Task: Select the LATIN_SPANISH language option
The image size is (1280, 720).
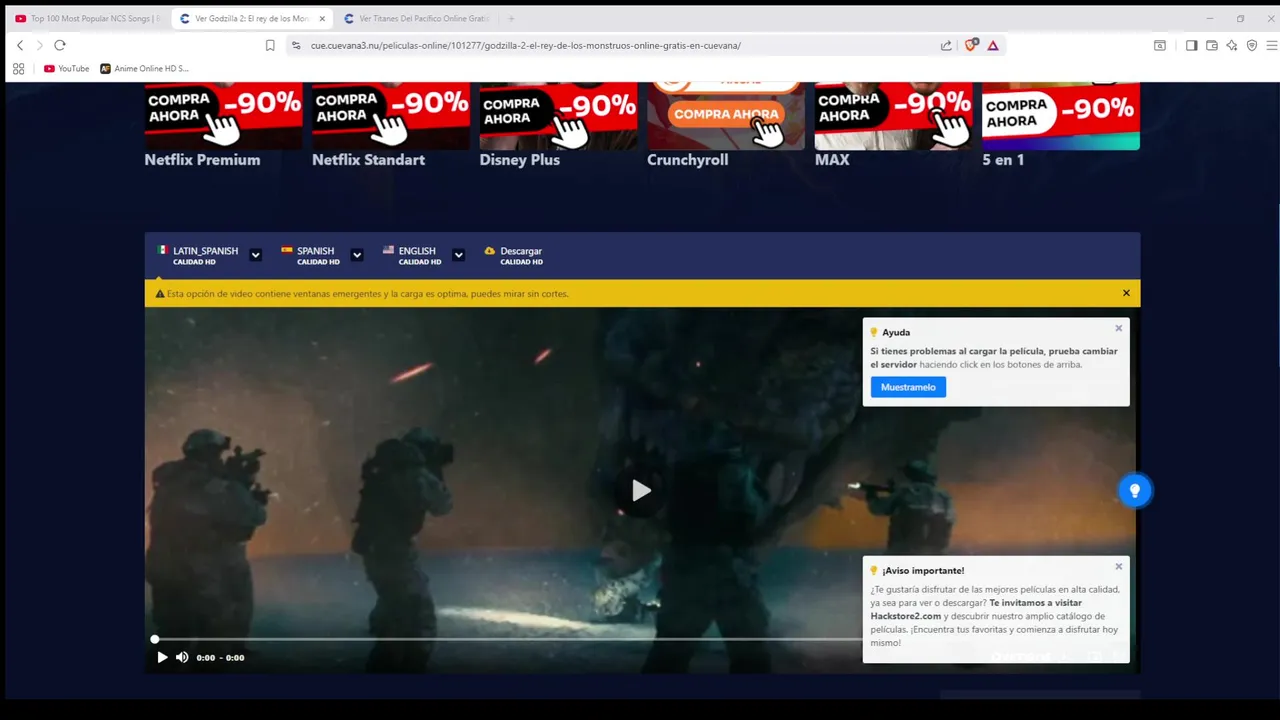Action: [x=198, y=255]
